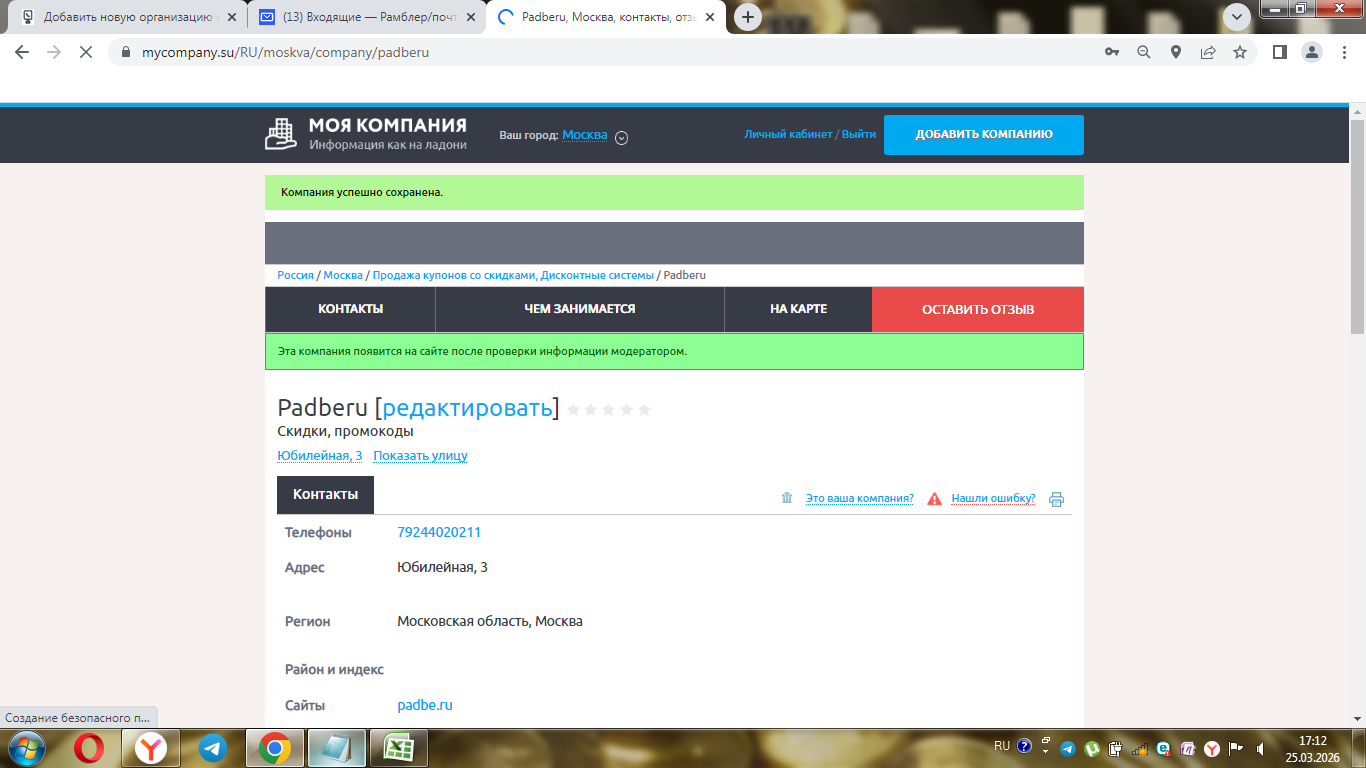Click 'Нашли ошибку?' link
Viewport: 1366px width, 768px height.
coord(993,498)
